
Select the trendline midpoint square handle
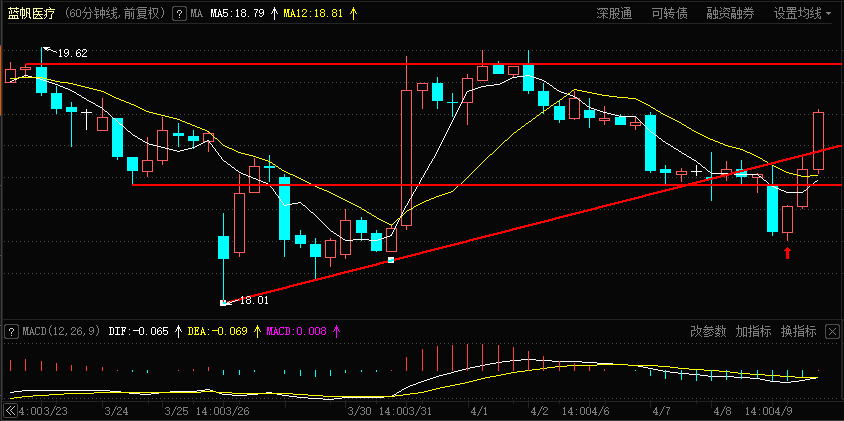click(391, 260)
